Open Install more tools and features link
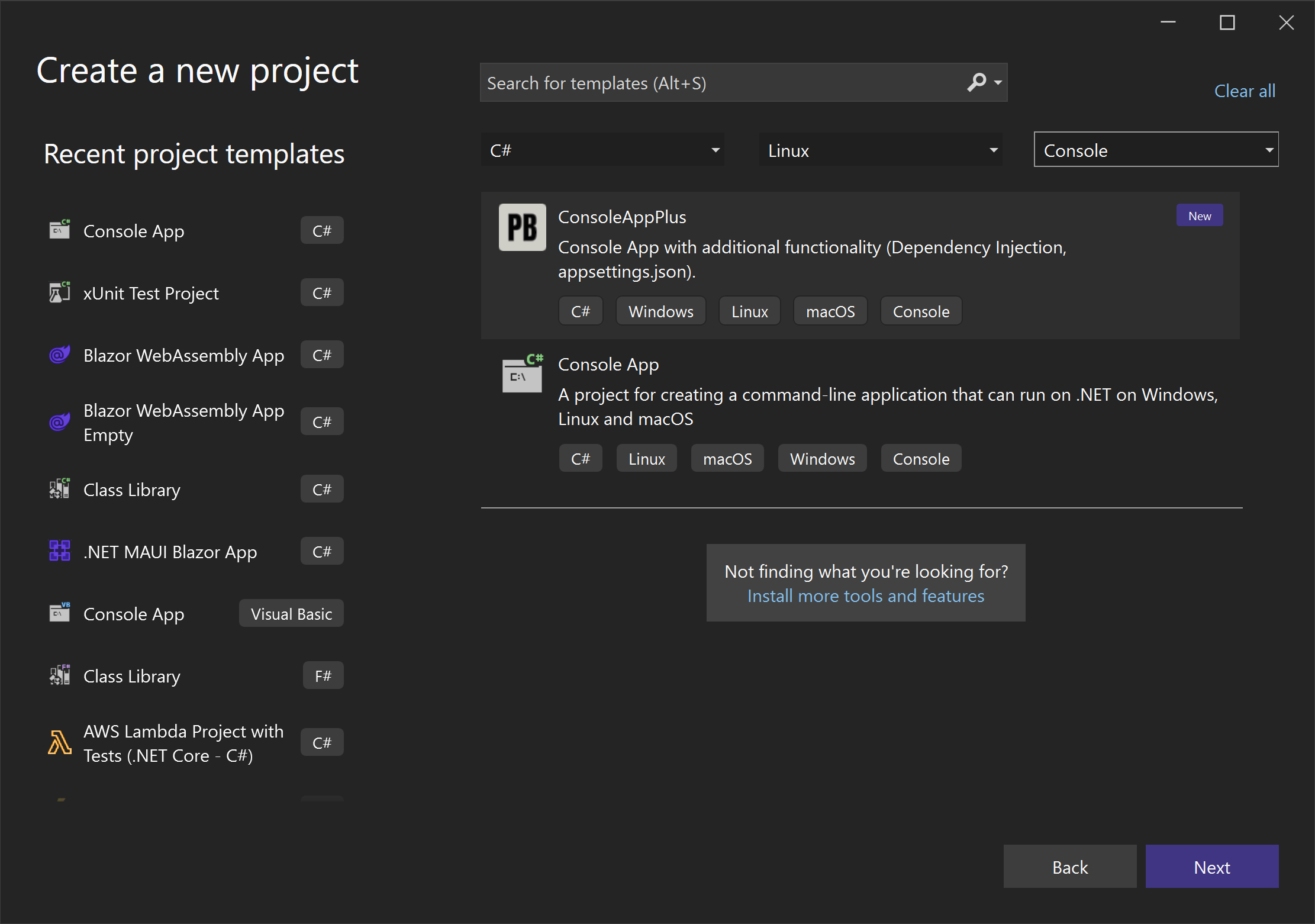 [x=865, y=595]
